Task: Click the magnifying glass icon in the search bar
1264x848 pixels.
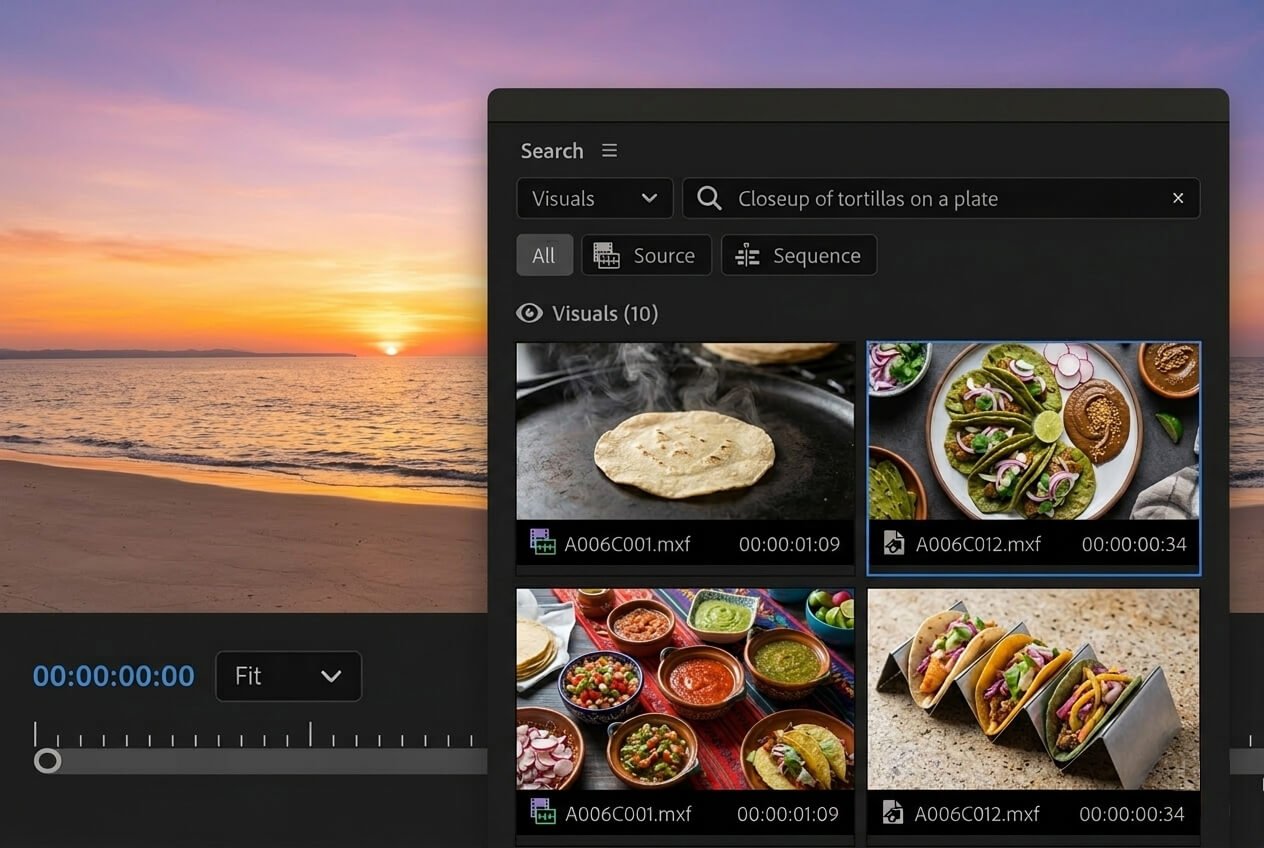Action: 708,198
